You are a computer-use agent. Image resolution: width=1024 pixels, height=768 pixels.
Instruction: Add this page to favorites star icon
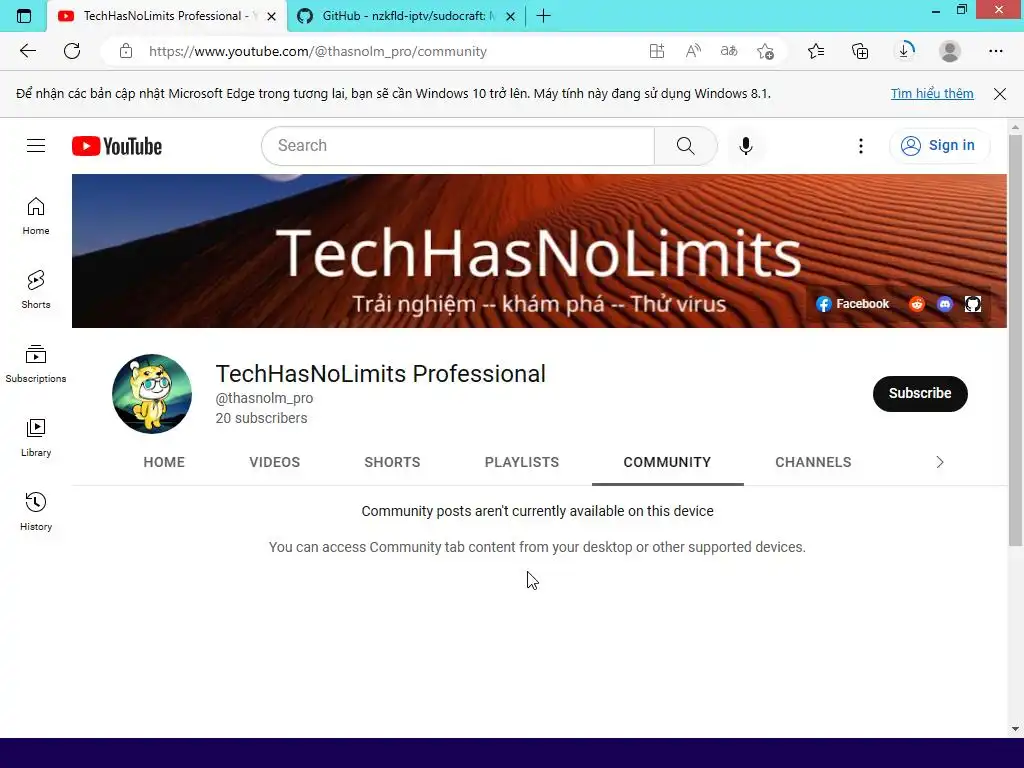tap(765, 51)
